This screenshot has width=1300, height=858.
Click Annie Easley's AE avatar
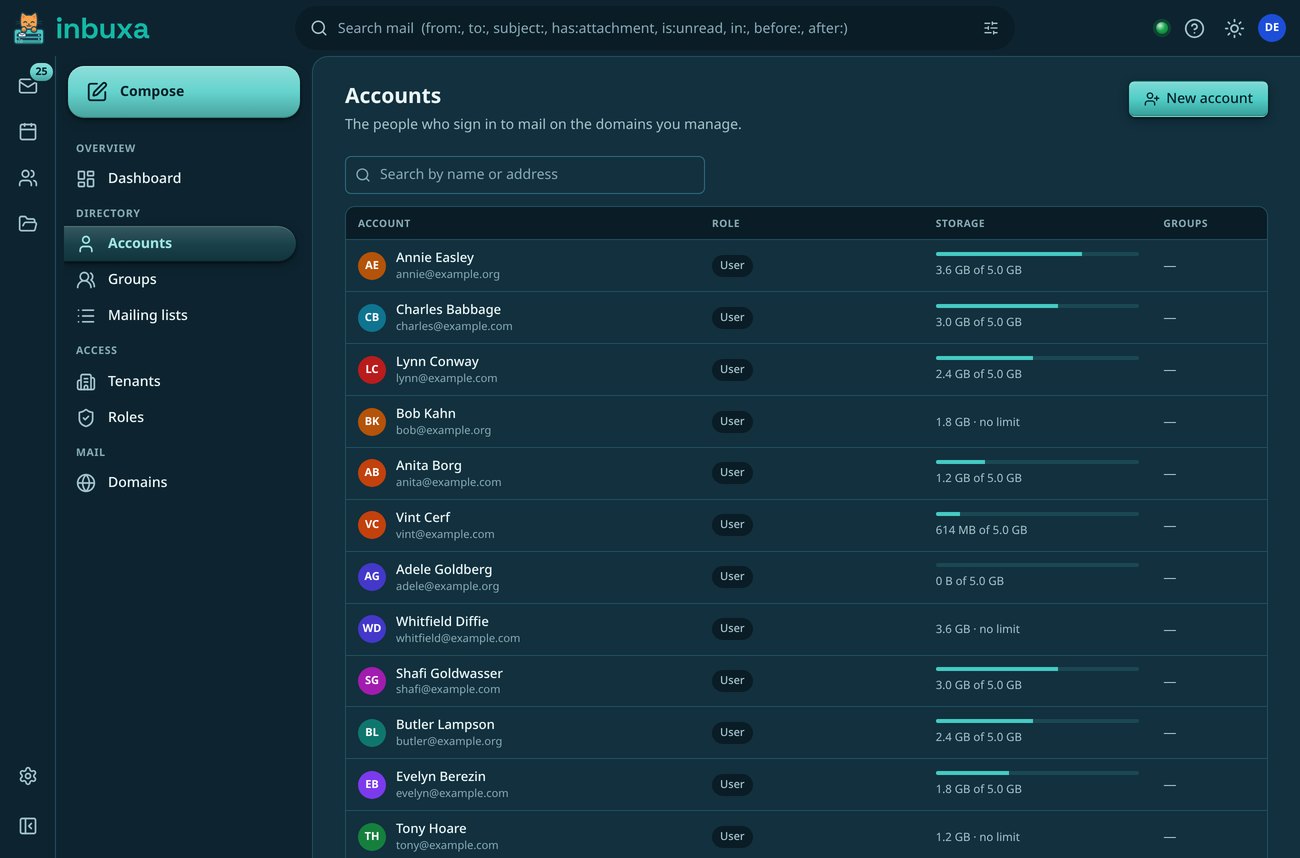pyautogui.click(x=372, y=265)
